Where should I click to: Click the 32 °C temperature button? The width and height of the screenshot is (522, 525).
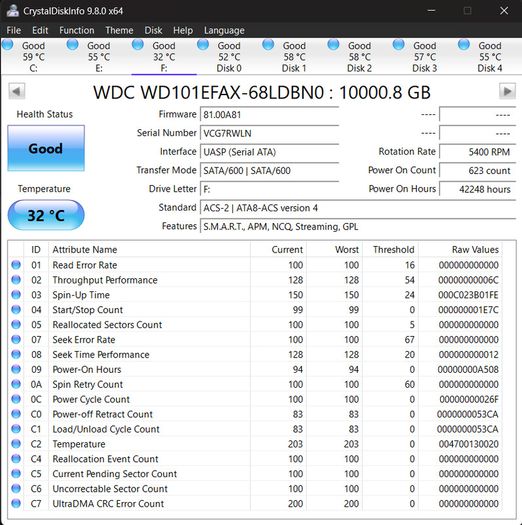[46, 215]
